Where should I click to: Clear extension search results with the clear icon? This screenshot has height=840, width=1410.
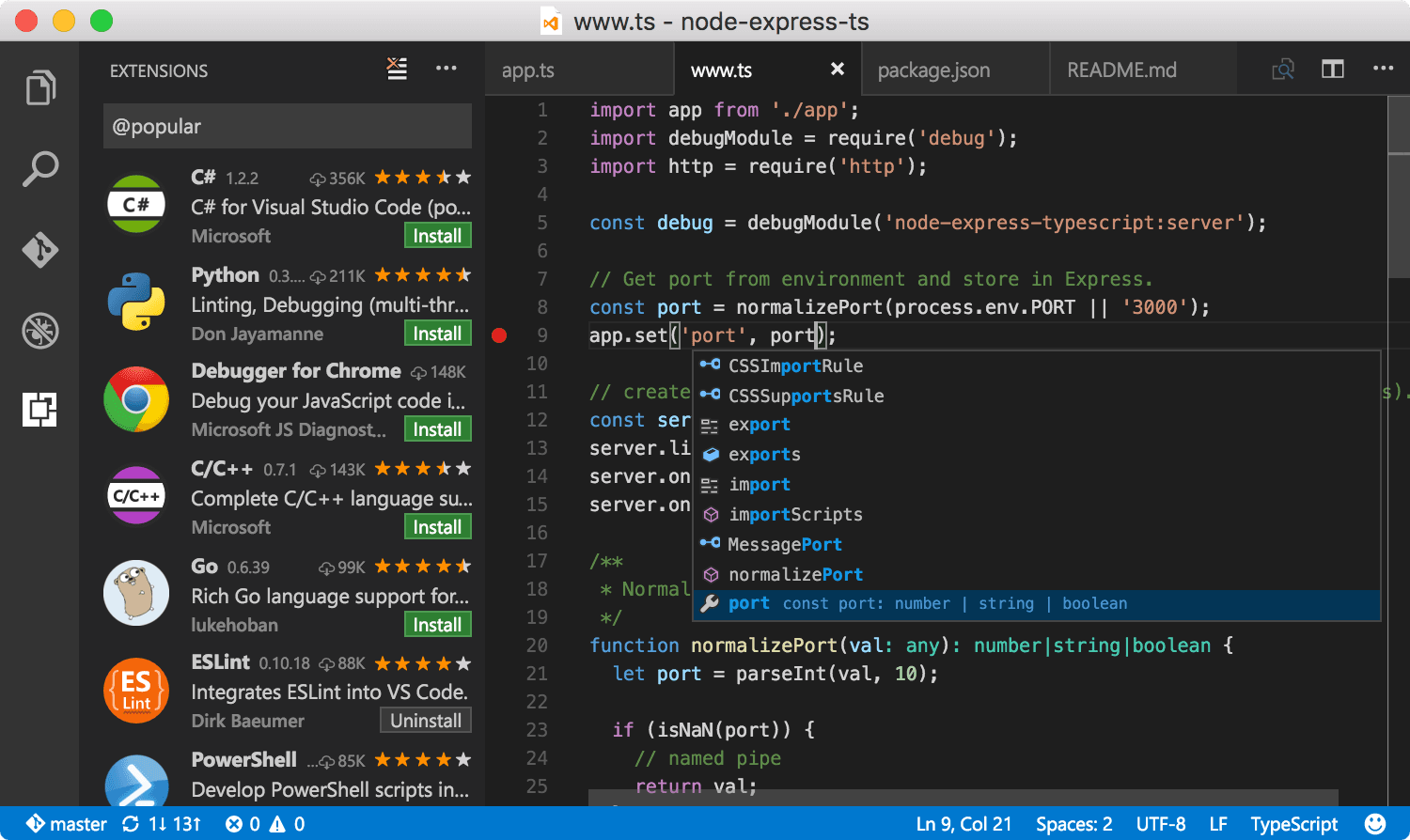396,69
